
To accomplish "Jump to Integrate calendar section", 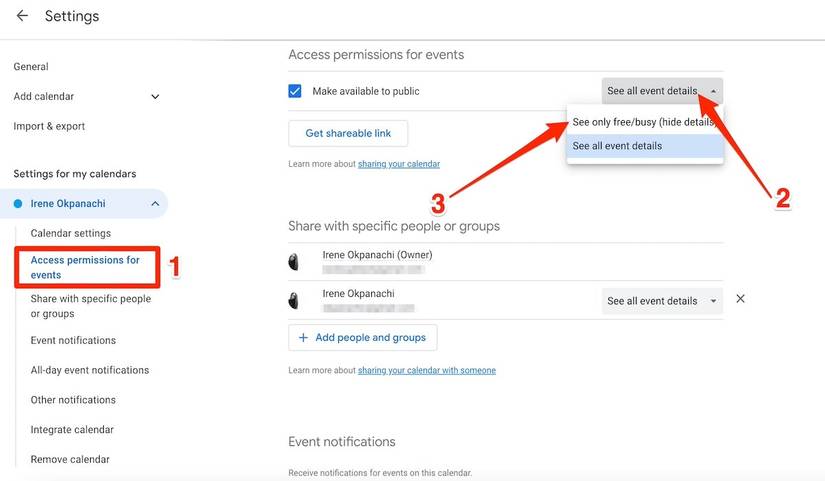I will pos(72,430).
